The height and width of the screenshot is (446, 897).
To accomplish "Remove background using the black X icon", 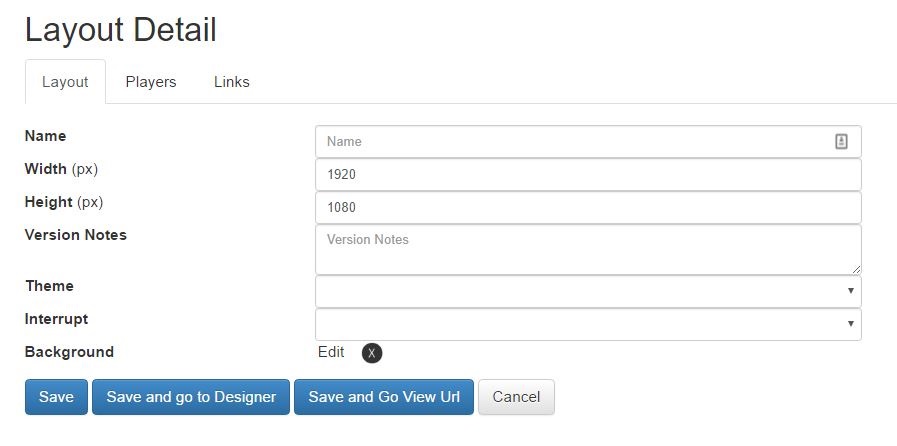I will [x=372, y=353].
